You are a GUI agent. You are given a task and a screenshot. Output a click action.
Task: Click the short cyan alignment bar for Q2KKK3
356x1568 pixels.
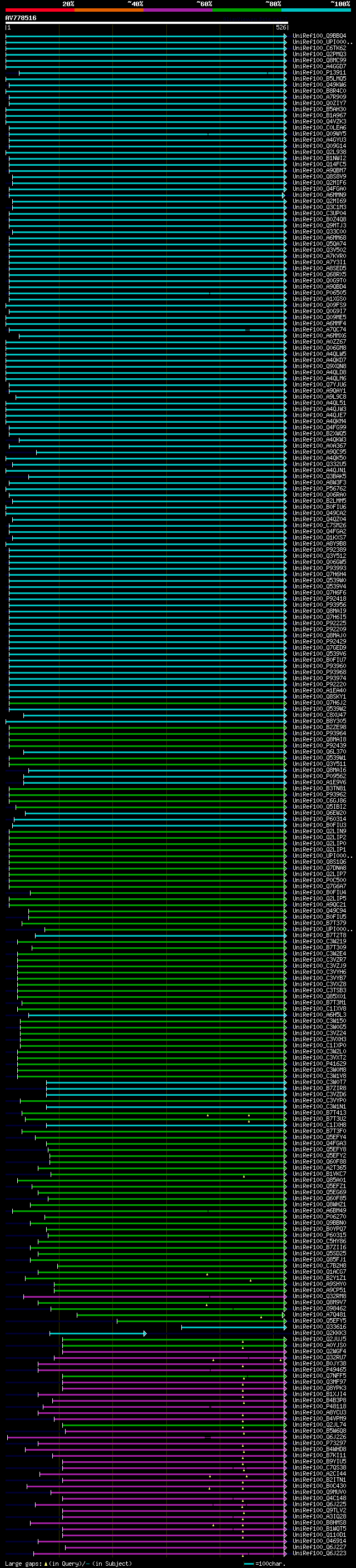(x=98, y=1334)
